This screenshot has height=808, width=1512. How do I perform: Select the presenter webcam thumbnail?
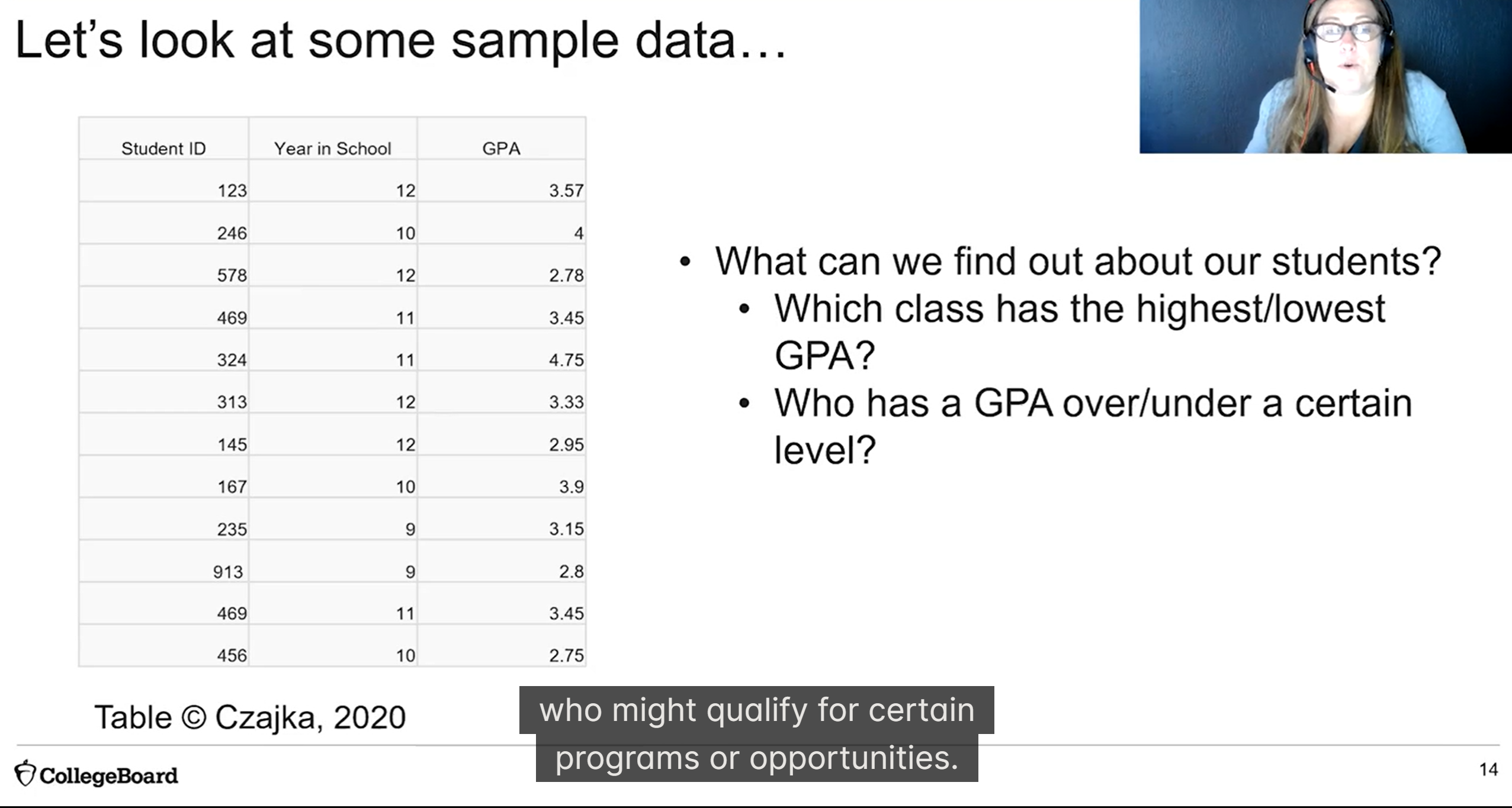point(1325,76)
